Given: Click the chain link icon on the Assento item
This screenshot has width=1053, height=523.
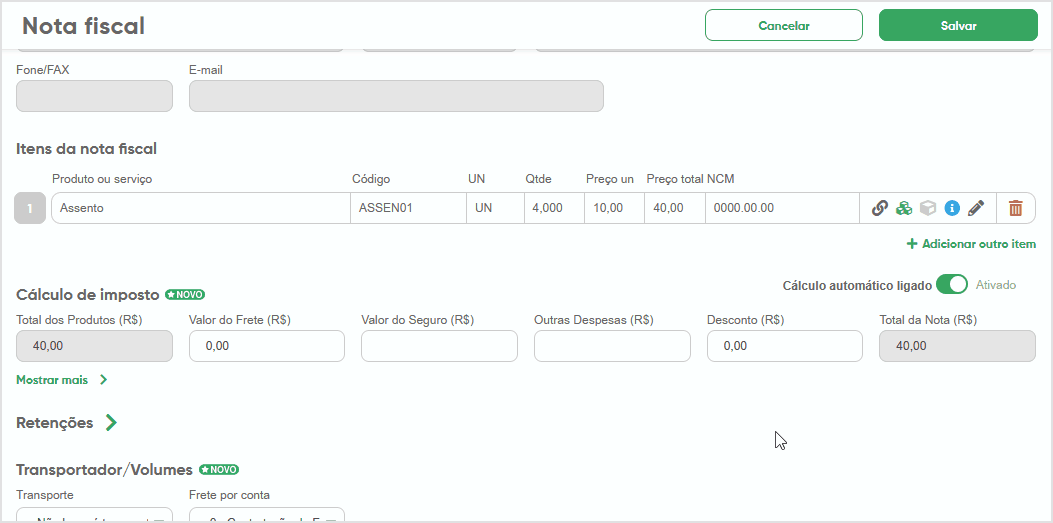Looking at the screenshot, I should pyautogui.click(x=880, y=208).
